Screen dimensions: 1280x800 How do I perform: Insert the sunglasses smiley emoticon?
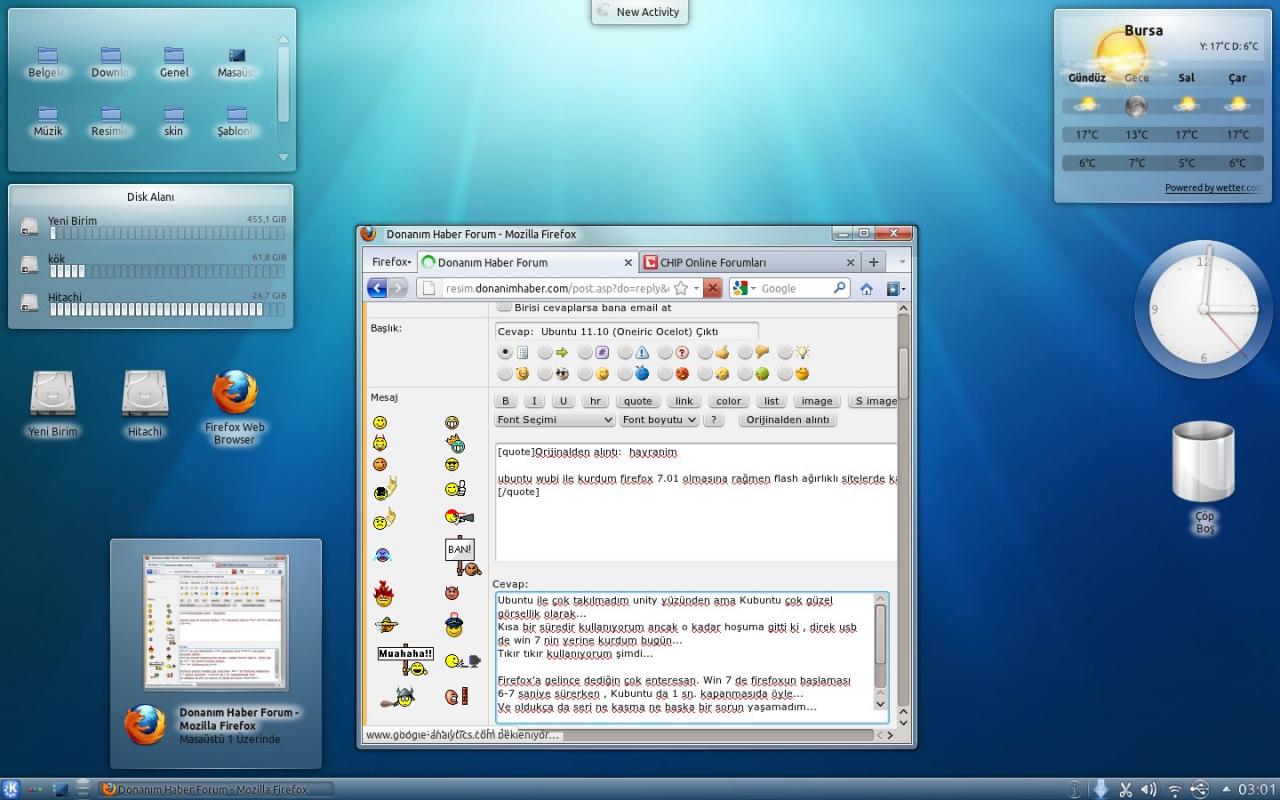tap(453, 464)
